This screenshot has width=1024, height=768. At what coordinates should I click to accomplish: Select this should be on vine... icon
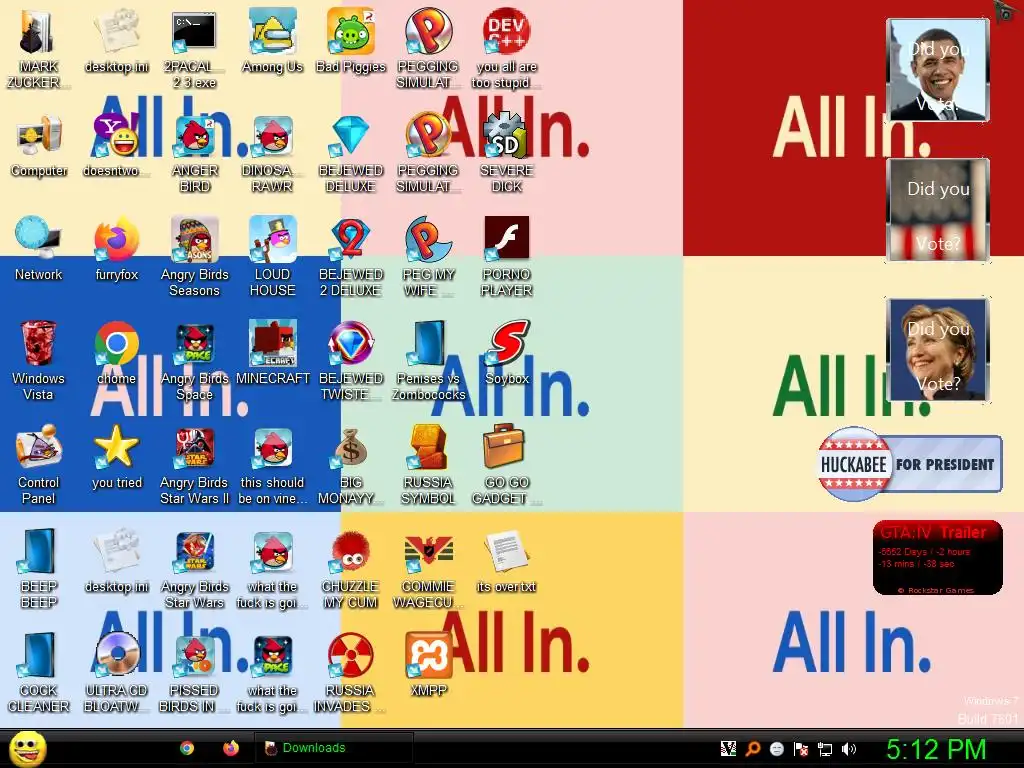click(x=272, y=464)
